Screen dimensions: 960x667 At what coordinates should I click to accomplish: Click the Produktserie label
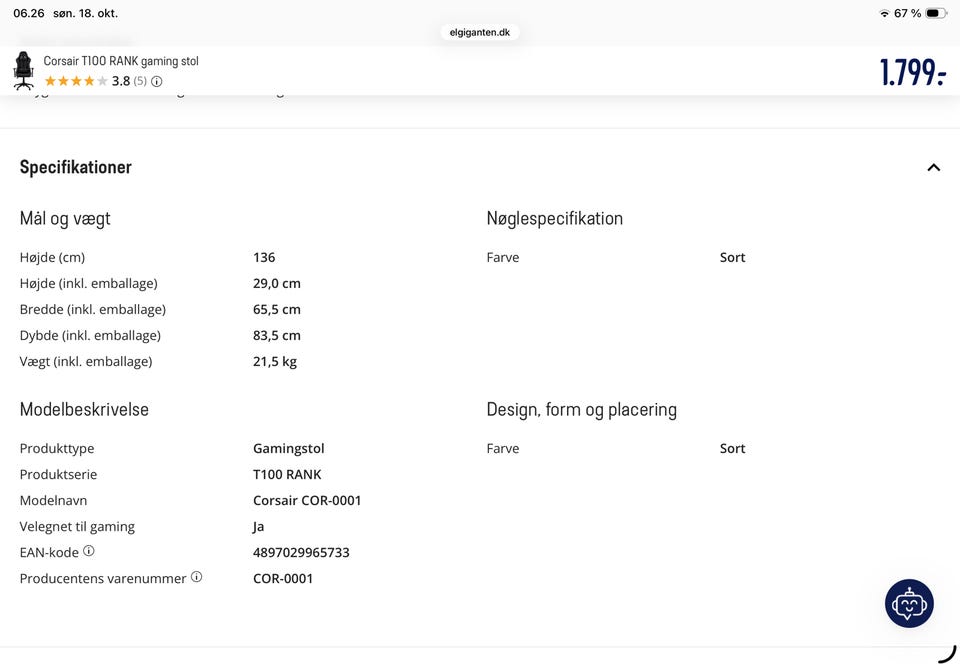58,474
